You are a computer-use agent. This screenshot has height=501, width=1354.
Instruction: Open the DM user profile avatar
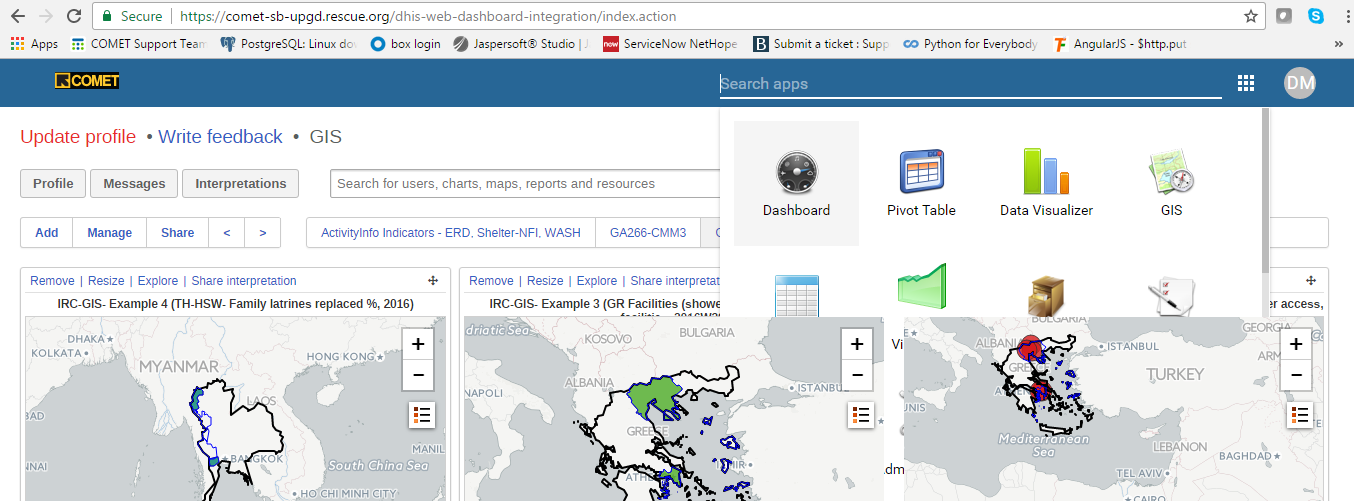coord(1300,84)
